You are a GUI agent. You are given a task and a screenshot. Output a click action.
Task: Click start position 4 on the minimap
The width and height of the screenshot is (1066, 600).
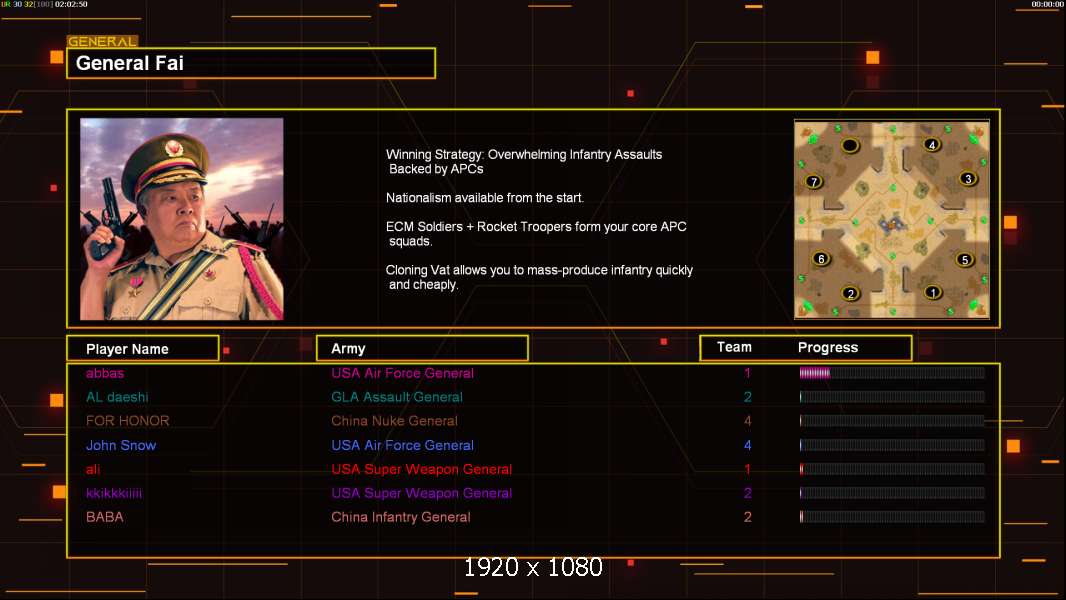tap(932, 144)
